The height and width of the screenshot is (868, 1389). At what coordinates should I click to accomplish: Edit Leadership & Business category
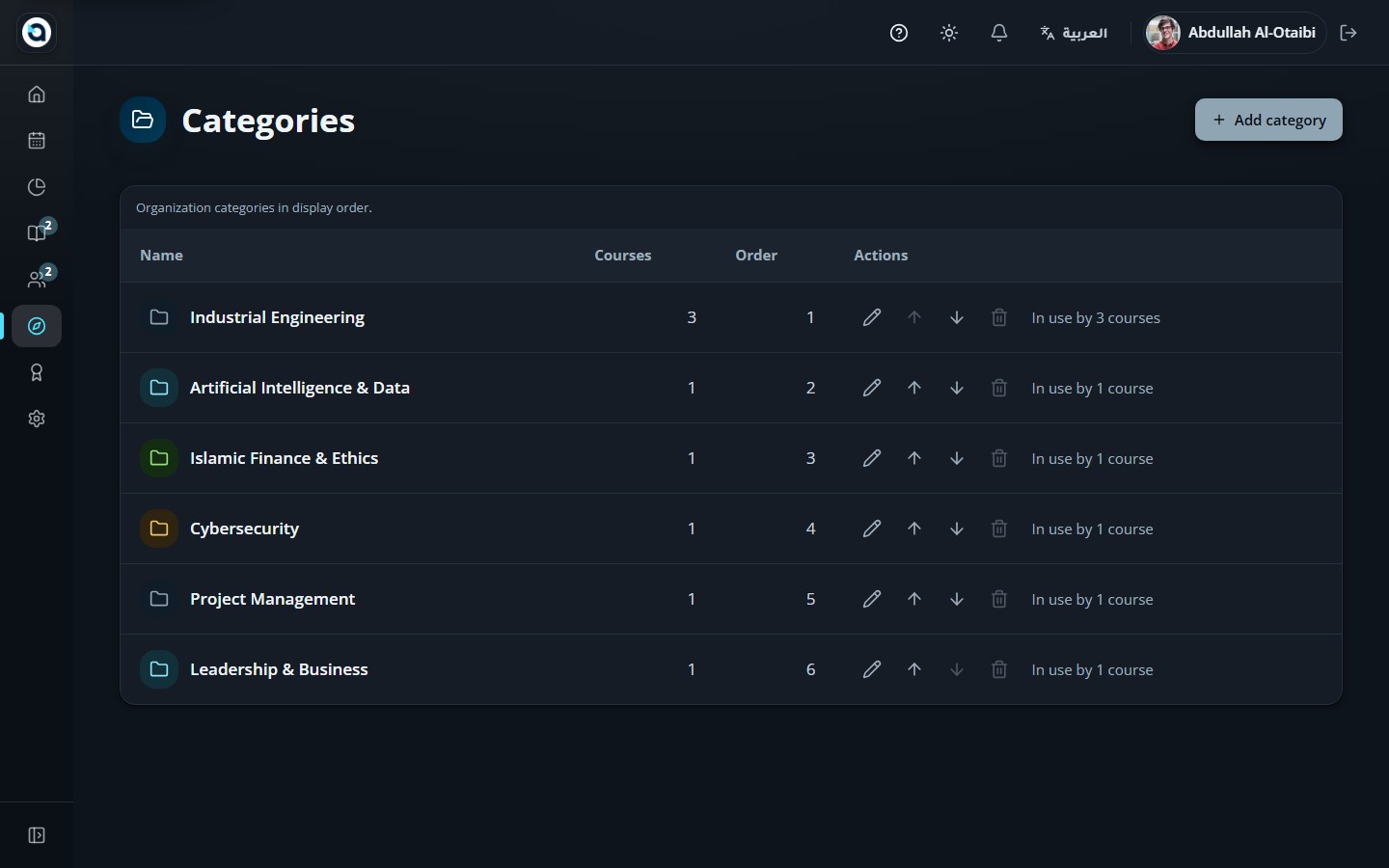coord(872,669)
